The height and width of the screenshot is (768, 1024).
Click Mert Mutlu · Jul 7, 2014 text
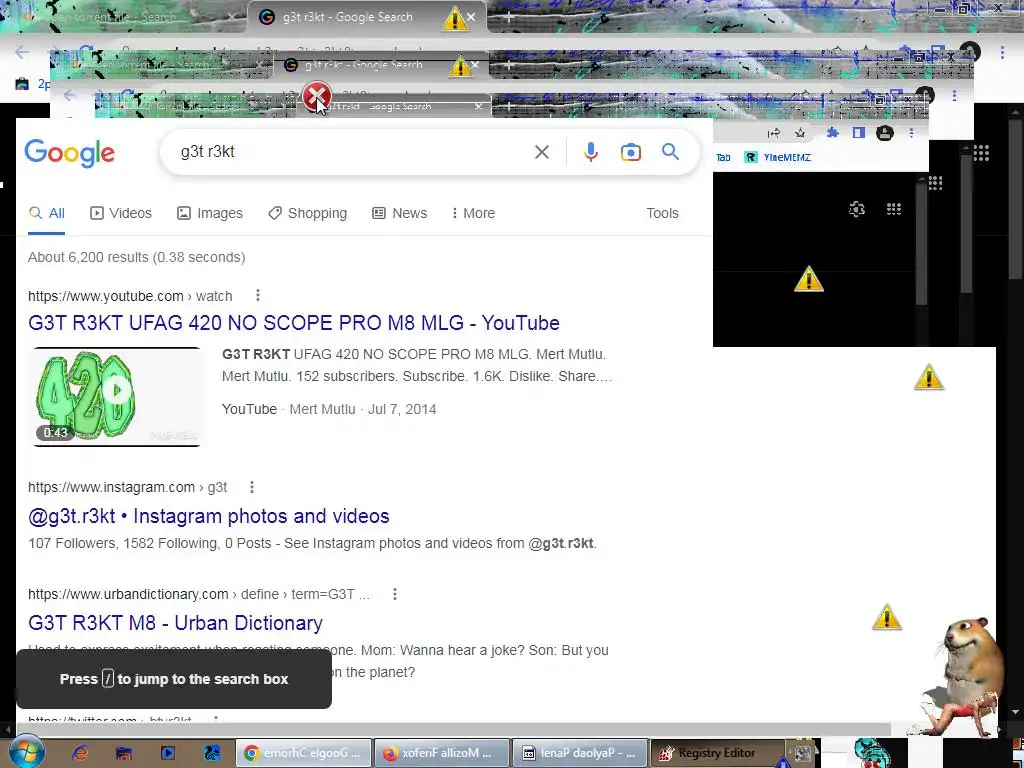[x=362, y=409]
